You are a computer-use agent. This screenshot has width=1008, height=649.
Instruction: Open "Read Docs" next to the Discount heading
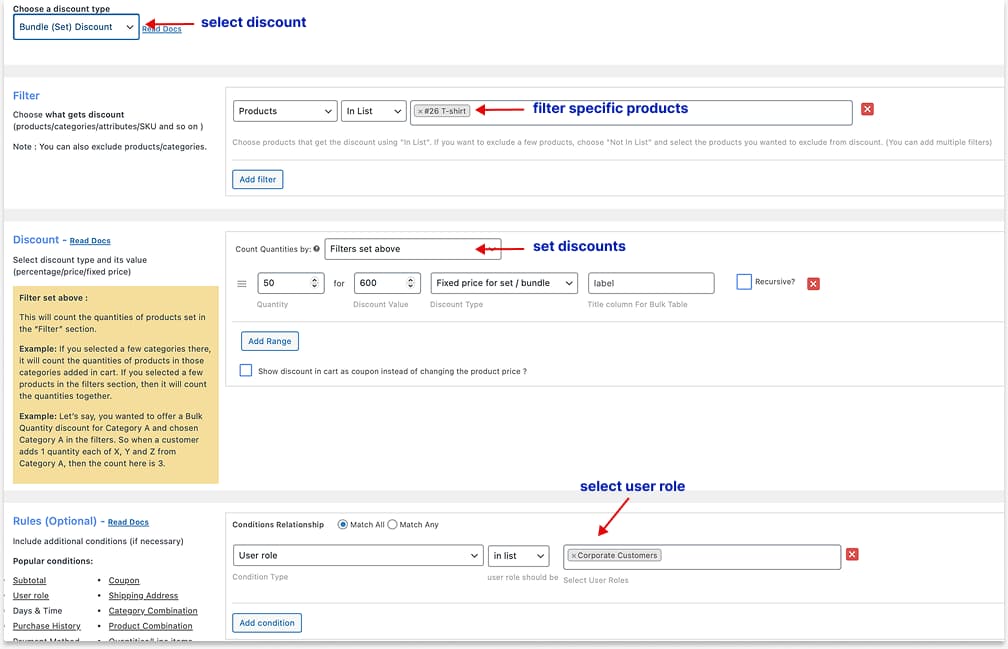pyautogui.click(x=89, y=240)
